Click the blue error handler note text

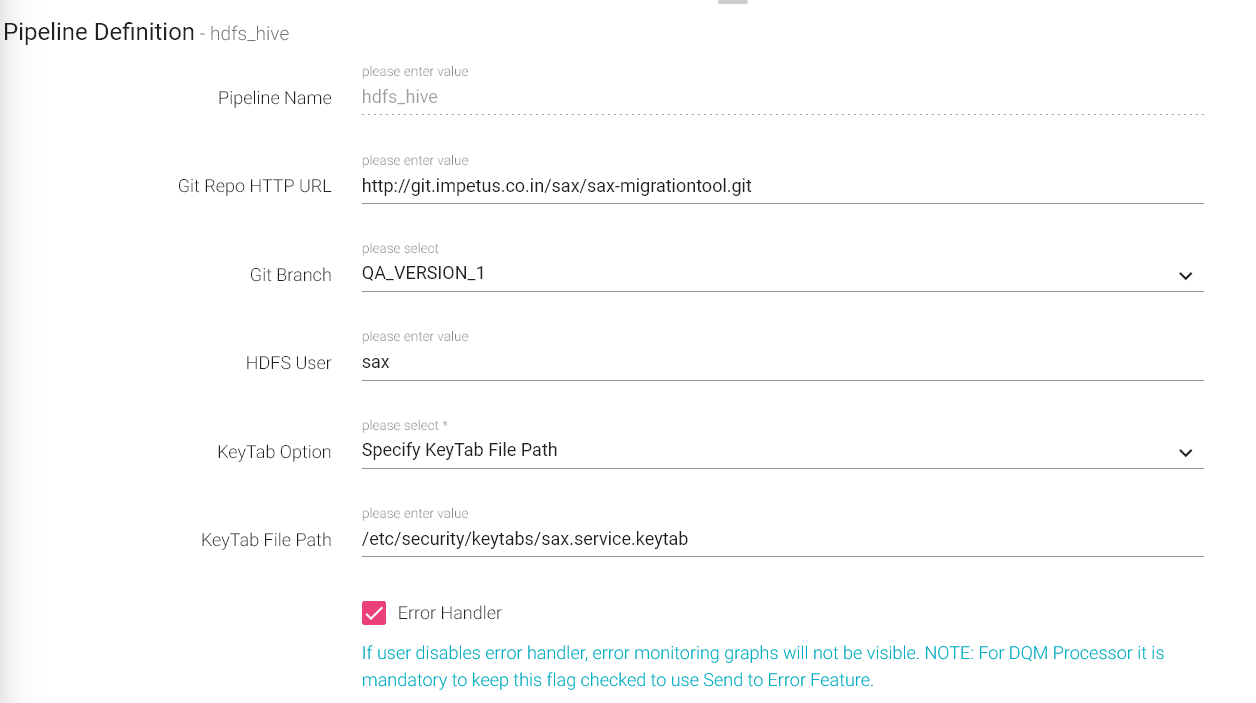point(762,666)
